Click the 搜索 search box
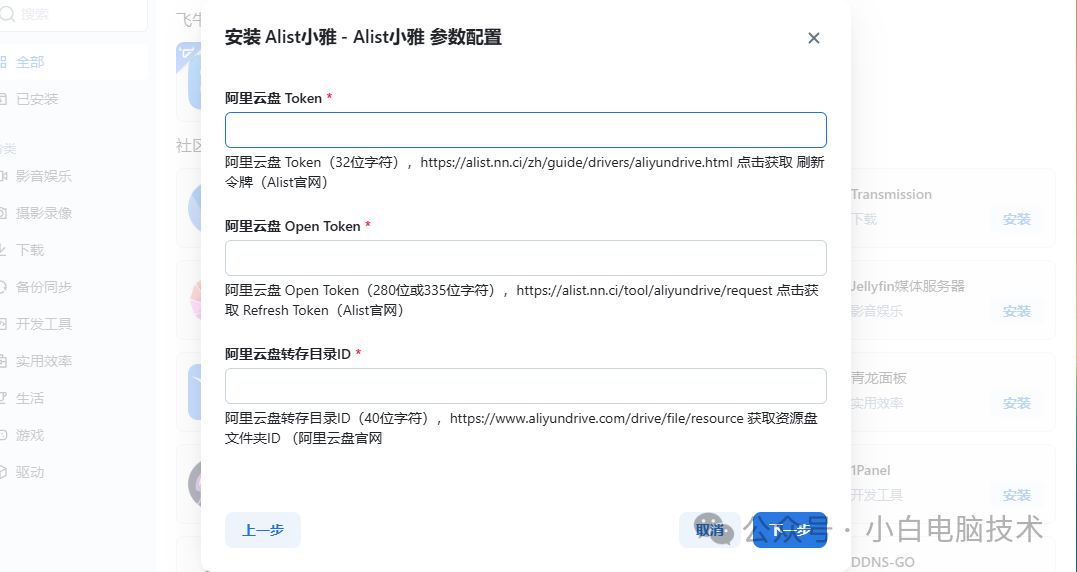 pos(72,14)
